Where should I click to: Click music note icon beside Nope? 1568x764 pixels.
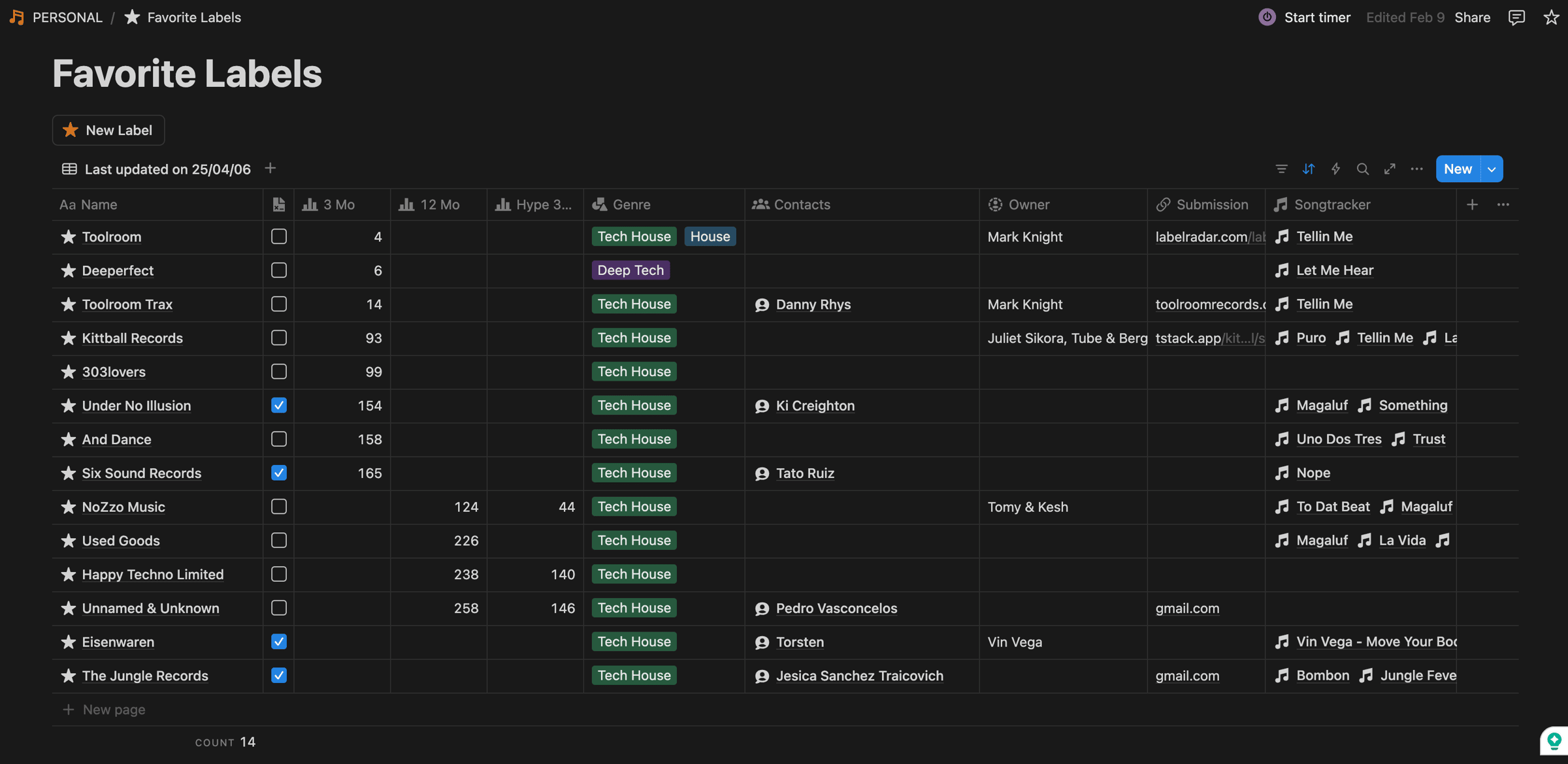pos(1282,473)
